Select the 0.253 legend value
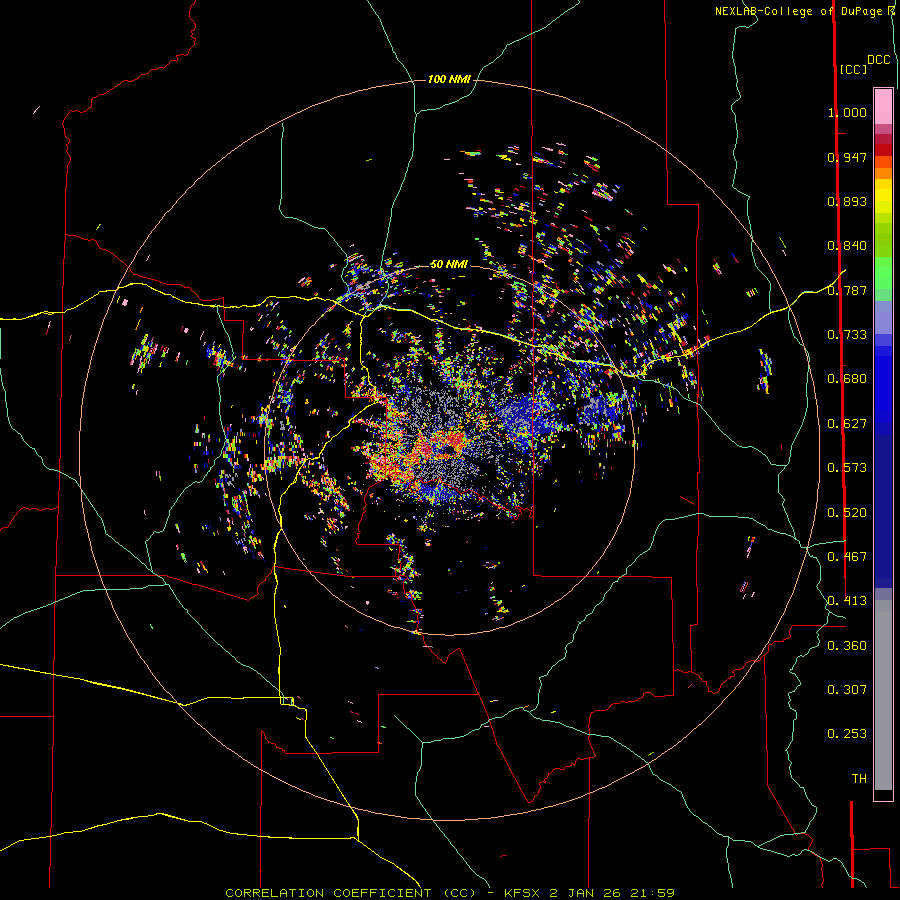This screenshot has height=900, width=900. [847, 734]
